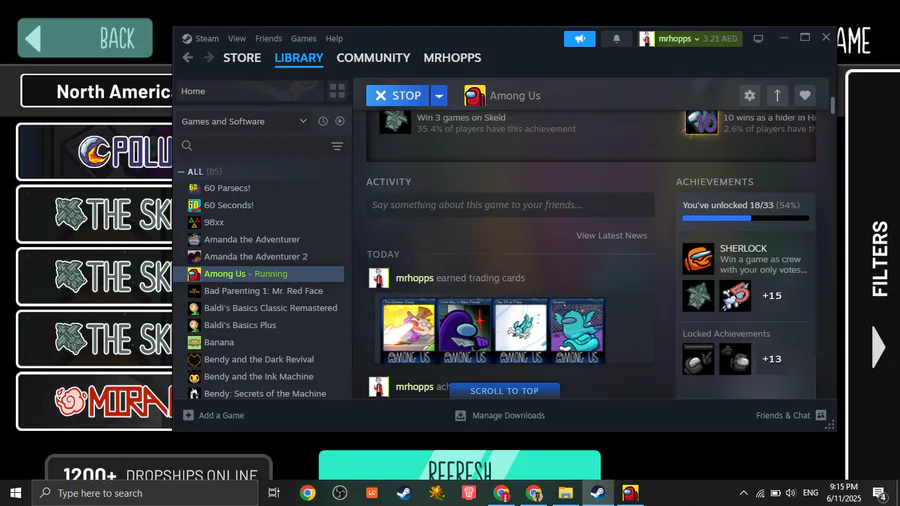Open Task View in Windows taskbar
This screenshot has height=506, width=900.
pos(274,493)
